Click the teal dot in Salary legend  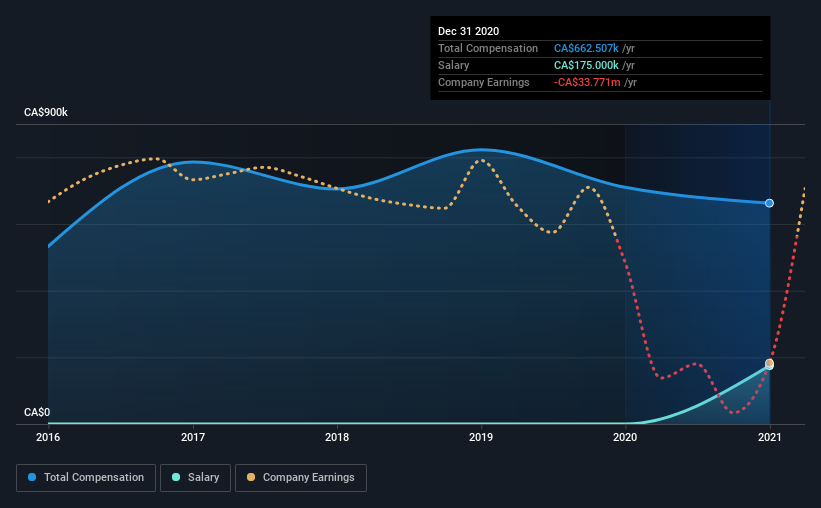[x=176, y=477]
